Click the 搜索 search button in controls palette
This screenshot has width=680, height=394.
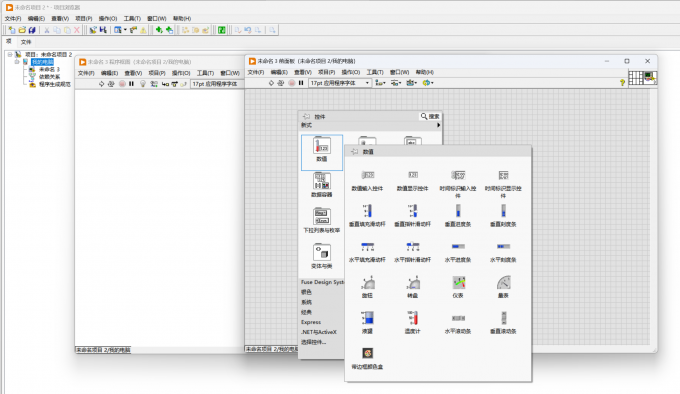(430, 116)
